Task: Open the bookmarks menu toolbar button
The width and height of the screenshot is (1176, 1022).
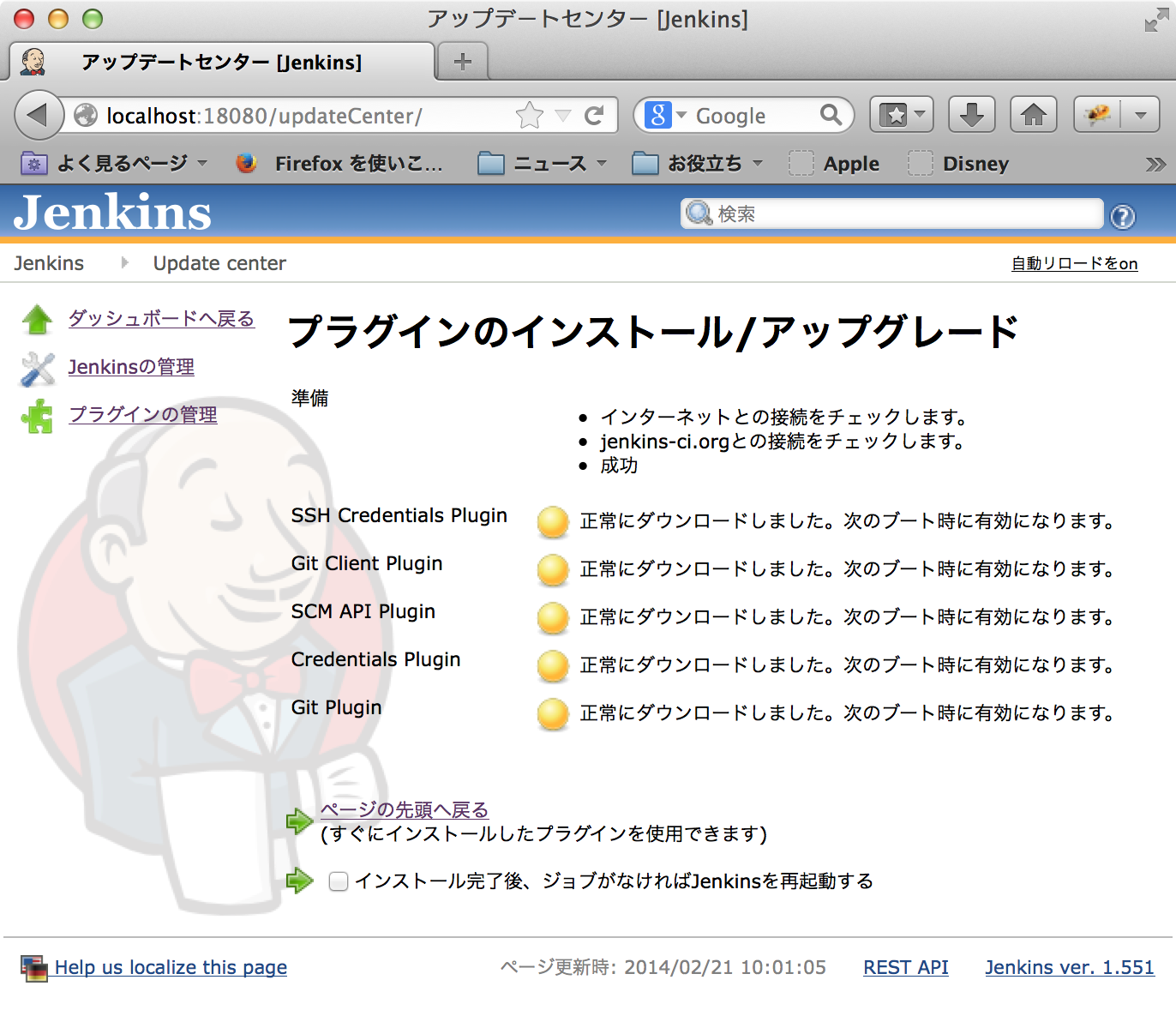Action: (902, 114)
